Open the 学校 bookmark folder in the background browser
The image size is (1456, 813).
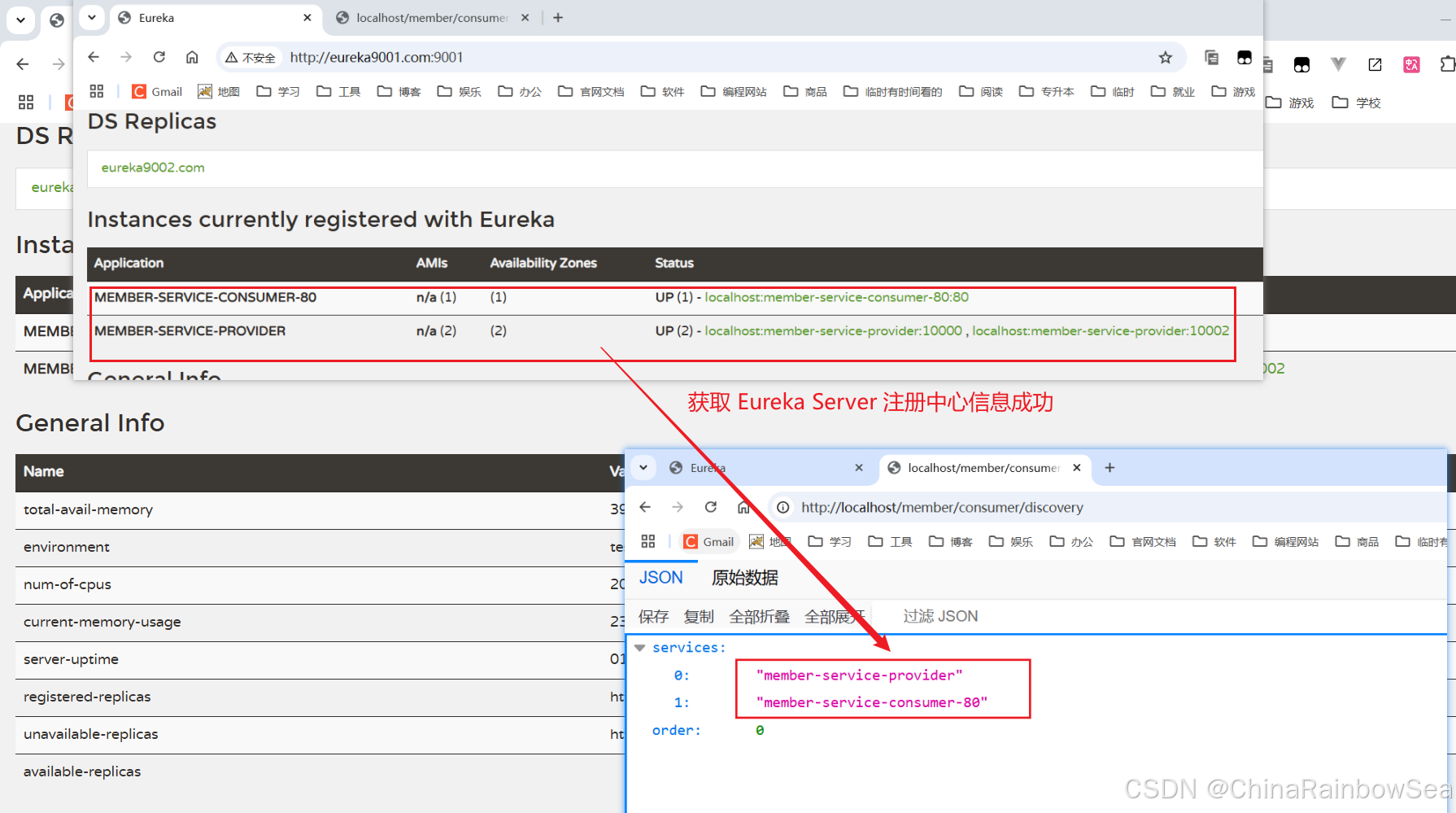(1357, 103)
